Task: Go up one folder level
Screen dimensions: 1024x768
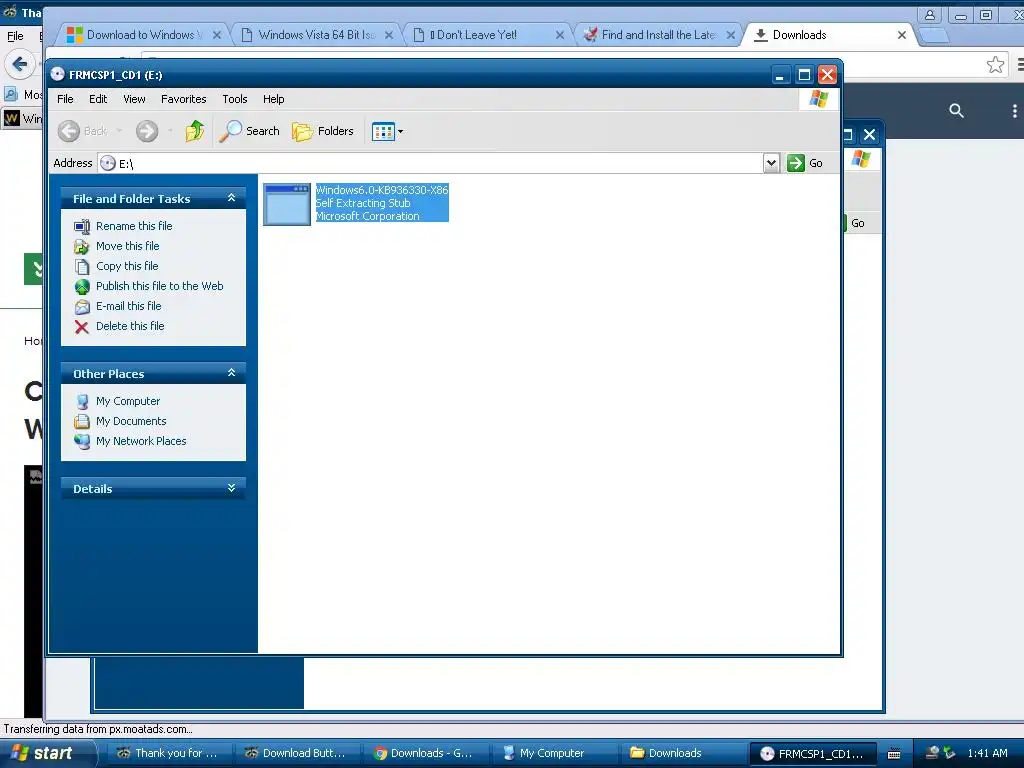Action: click(x=195, y=131)
